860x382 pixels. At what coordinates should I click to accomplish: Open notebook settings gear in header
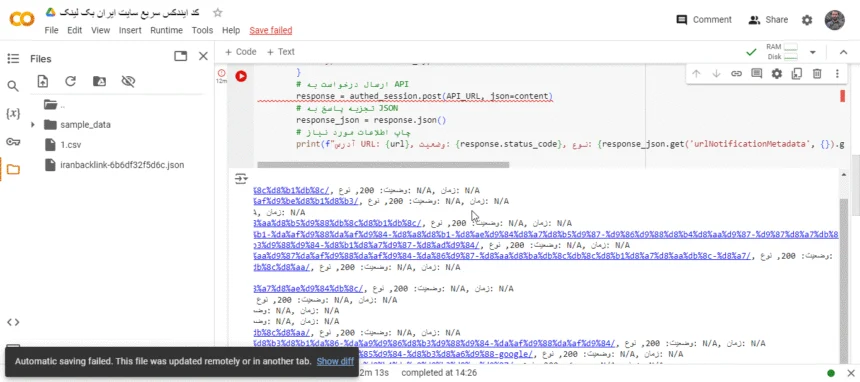[807, 20]
